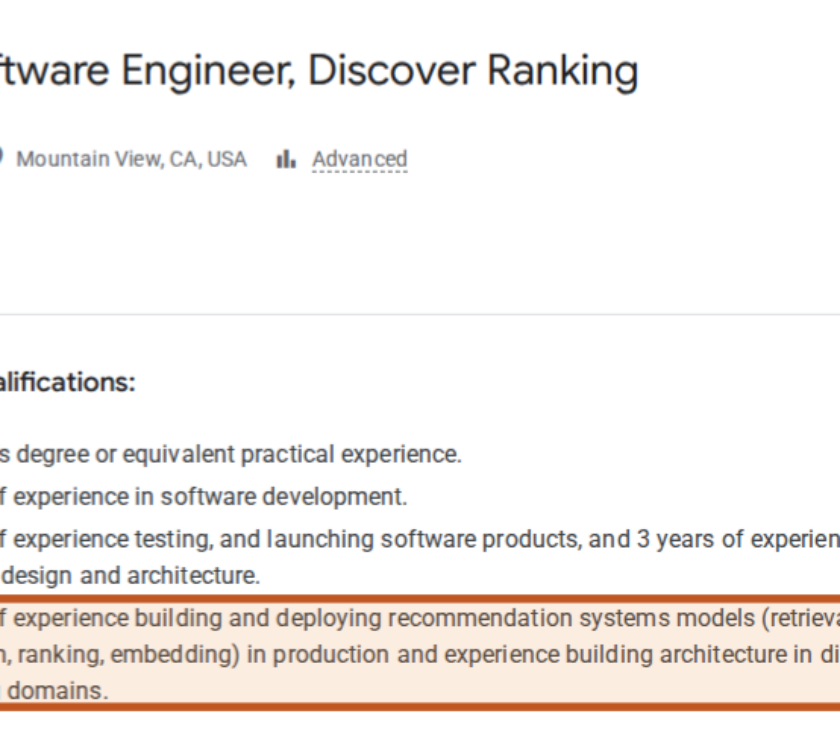Click the word Engineer in the title
The image size is (840, 740).
click(209, 72)
